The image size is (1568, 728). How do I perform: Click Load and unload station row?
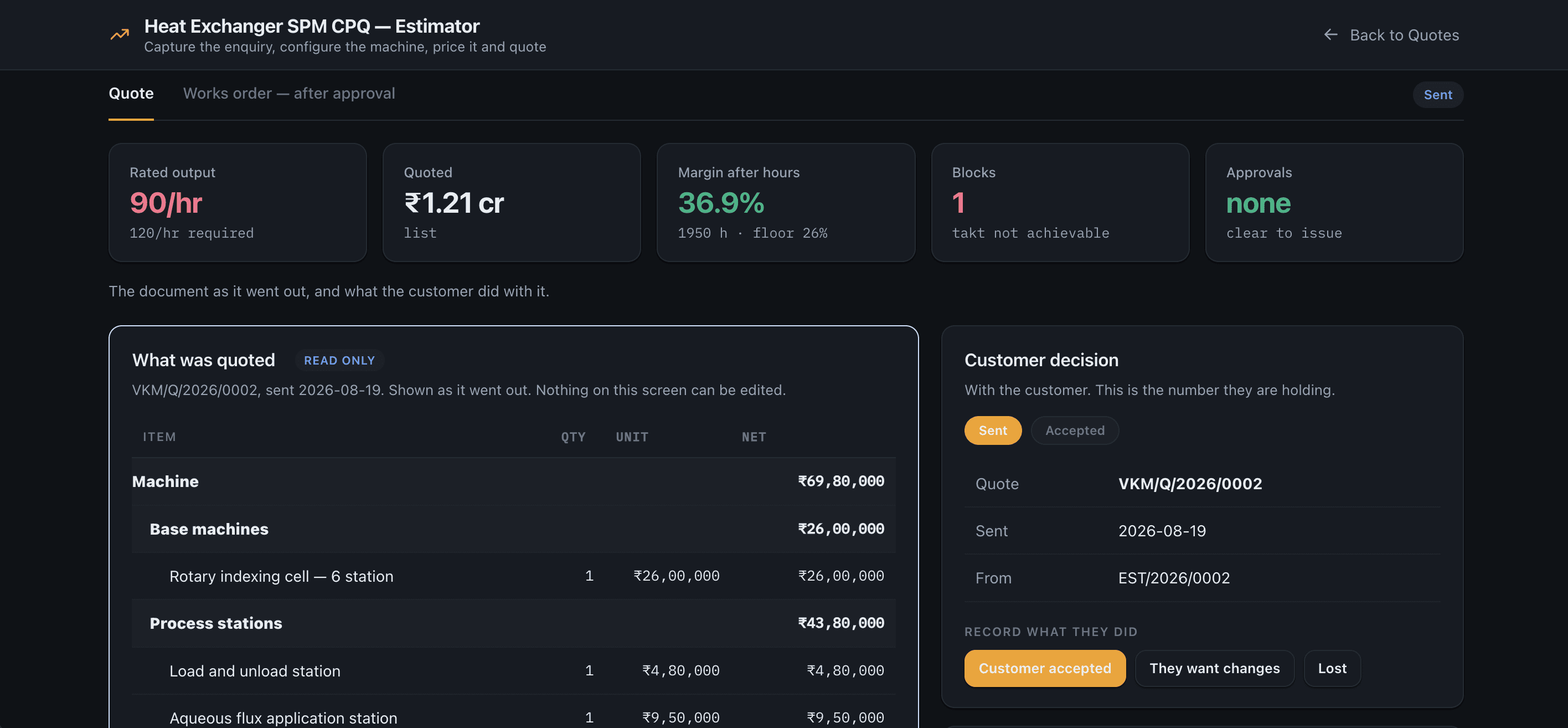pos(514,671)
